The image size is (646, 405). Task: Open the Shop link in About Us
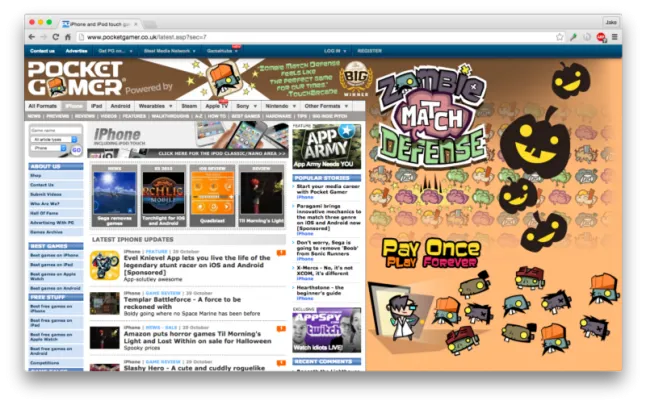[56, 176]
